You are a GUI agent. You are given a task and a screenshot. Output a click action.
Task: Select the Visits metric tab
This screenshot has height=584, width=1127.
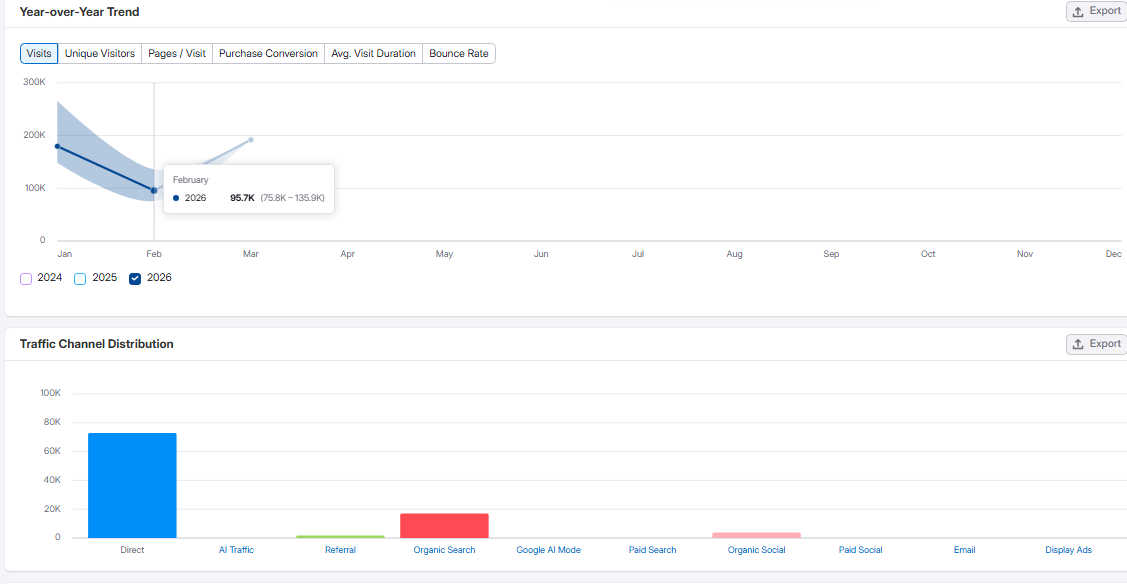coord(39,54)
